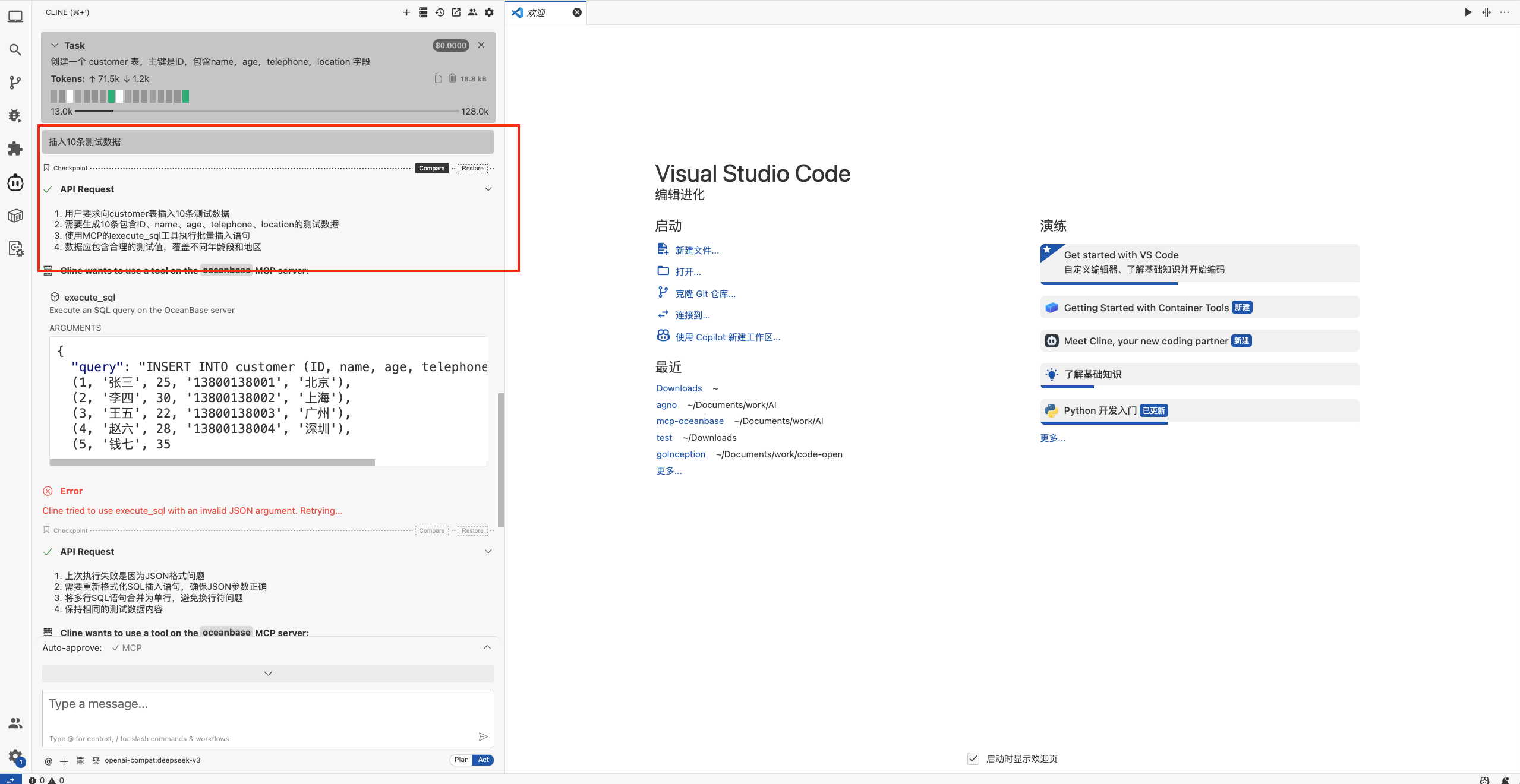Image resolution: width=1520 pixels, height=784 pixels.
Task: Click the context window usage progress bar
Action: (x=267, y=111)
